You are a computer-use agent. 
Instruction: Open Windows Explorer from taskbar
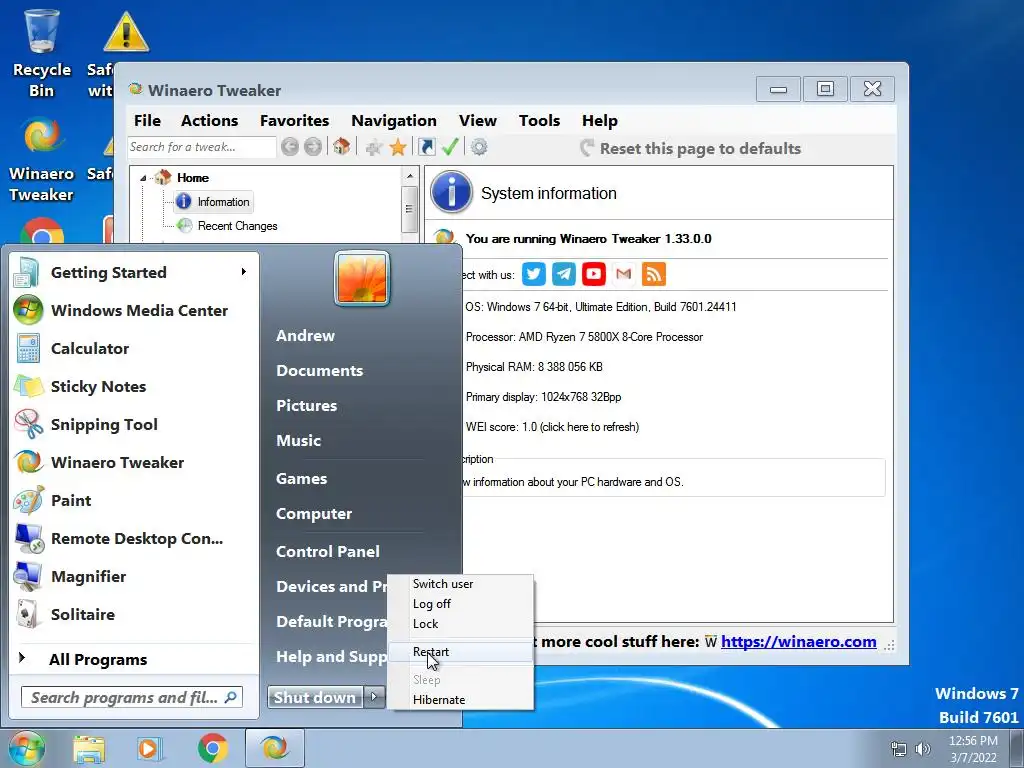tap(89, 748)
